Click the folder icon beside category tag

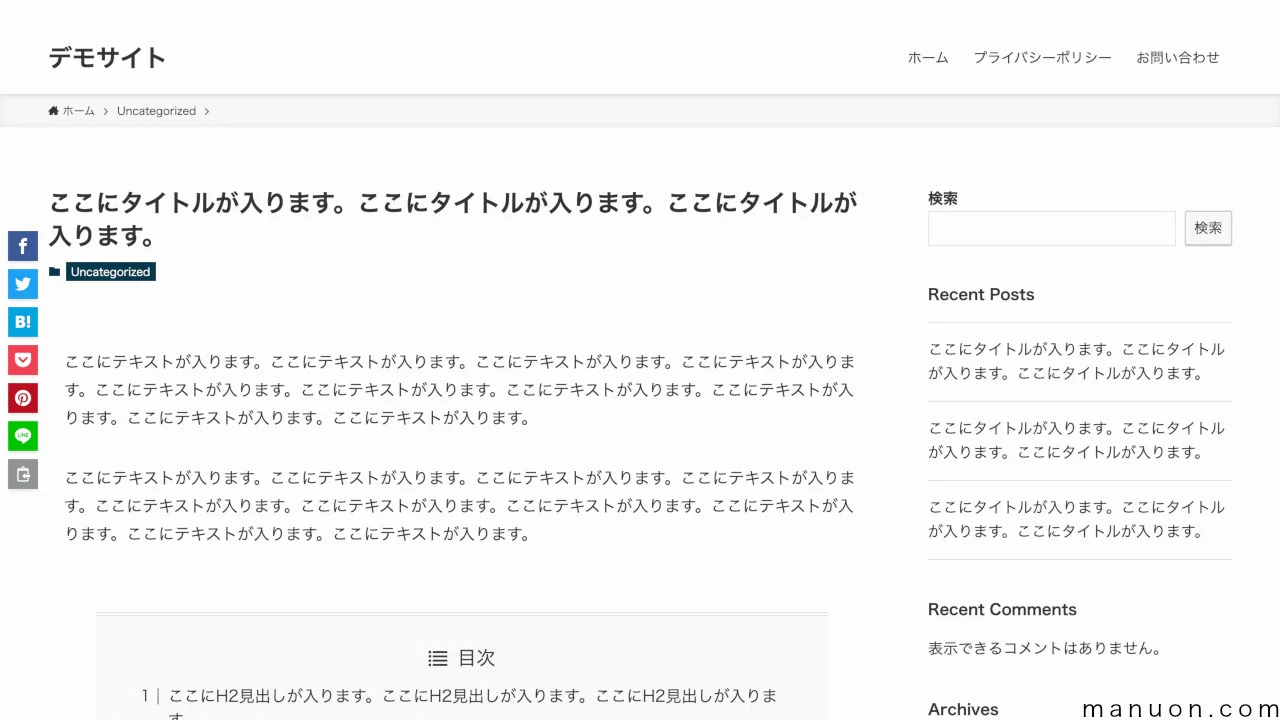pos(55,272)
